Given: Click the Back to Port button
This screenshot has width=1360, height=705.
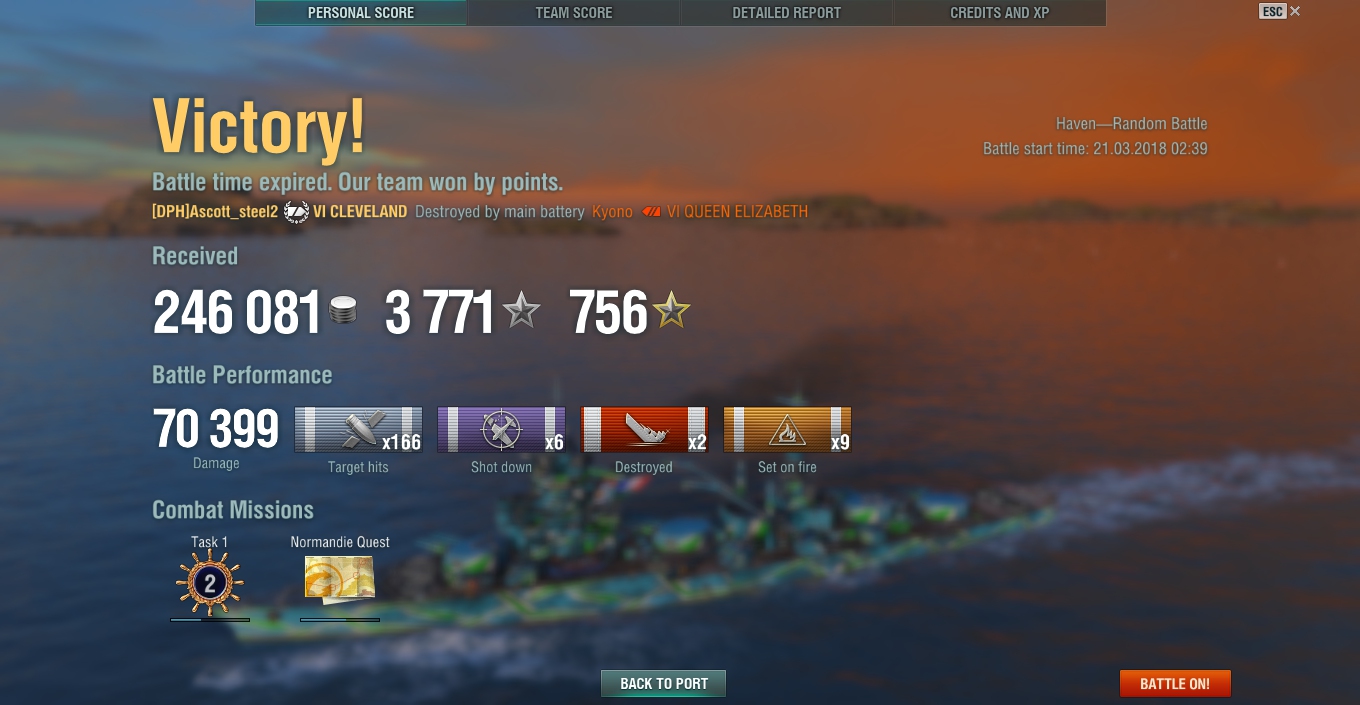Looking at the screenshot, I should [x=663, y=684].
